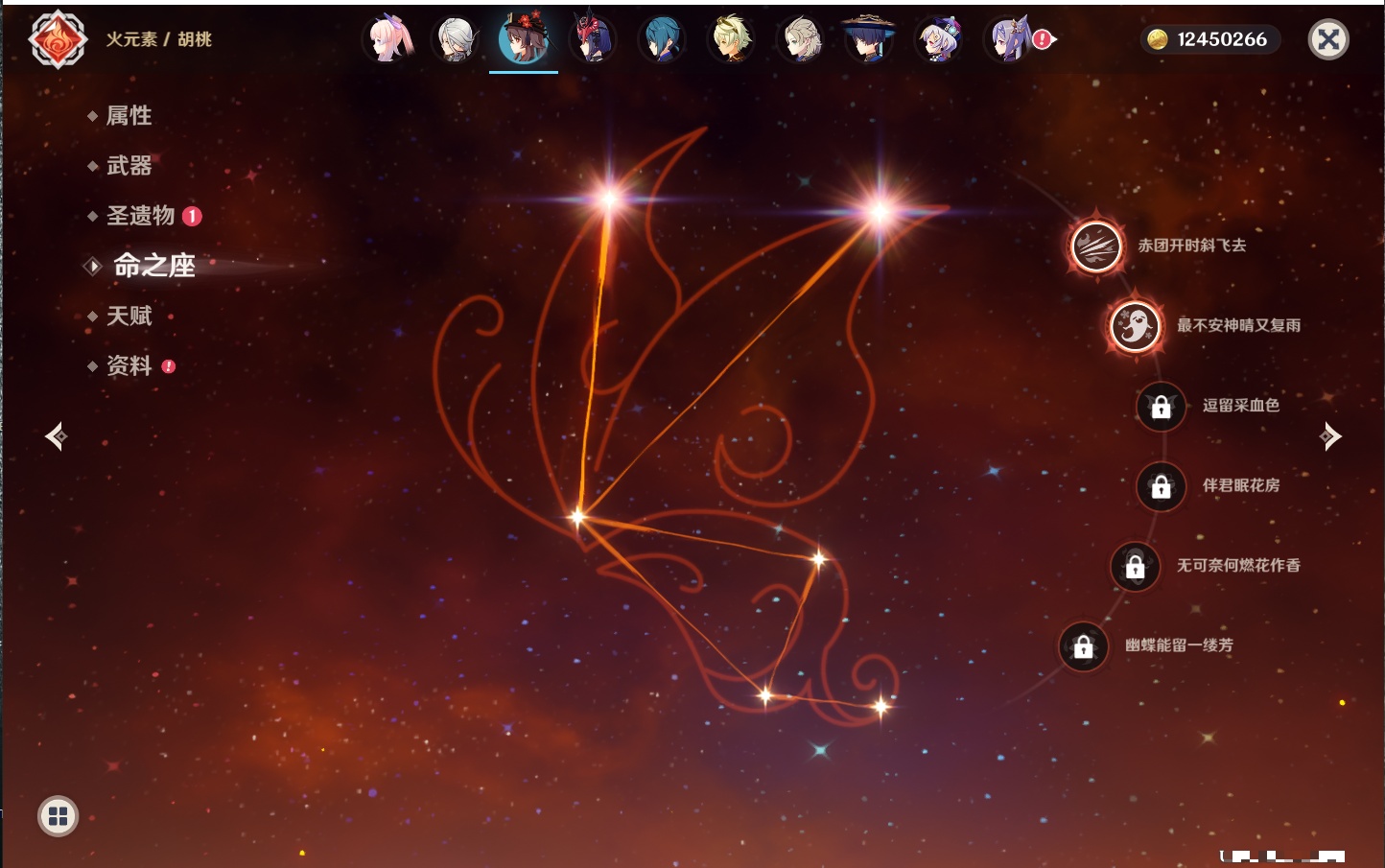This screenshot has height=868, width=1385.
Task: Close the character screen with X button
Action: [1328, 39]
